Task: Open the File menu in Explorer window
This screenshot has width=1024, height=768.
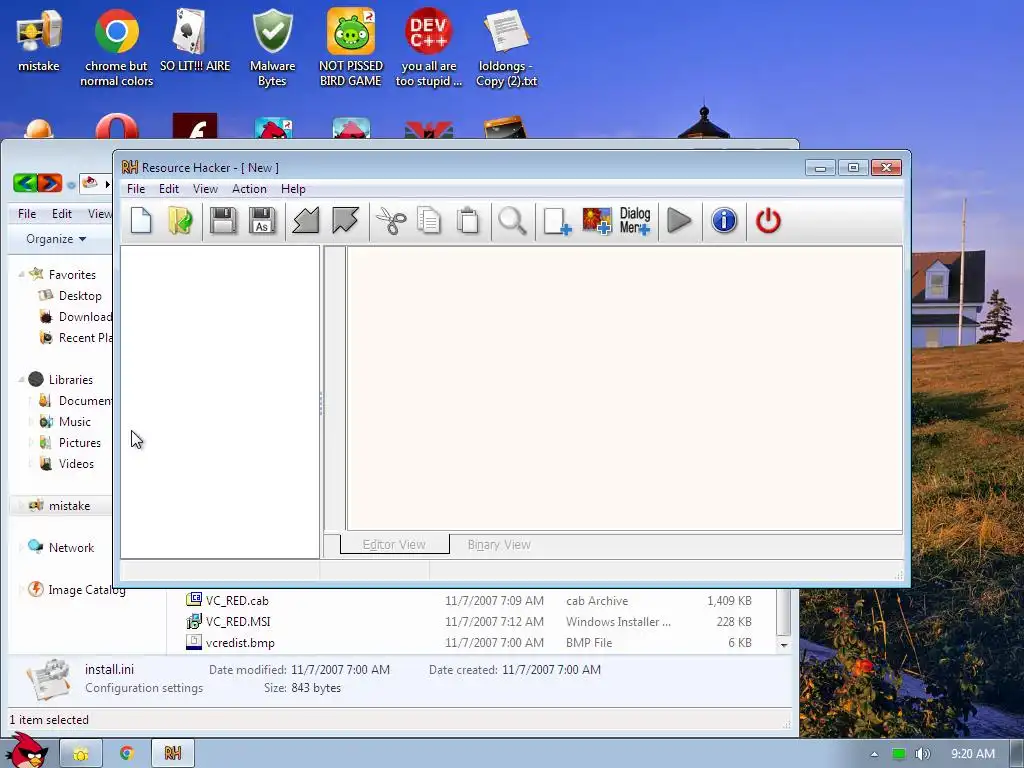Action: coord(27,214)
